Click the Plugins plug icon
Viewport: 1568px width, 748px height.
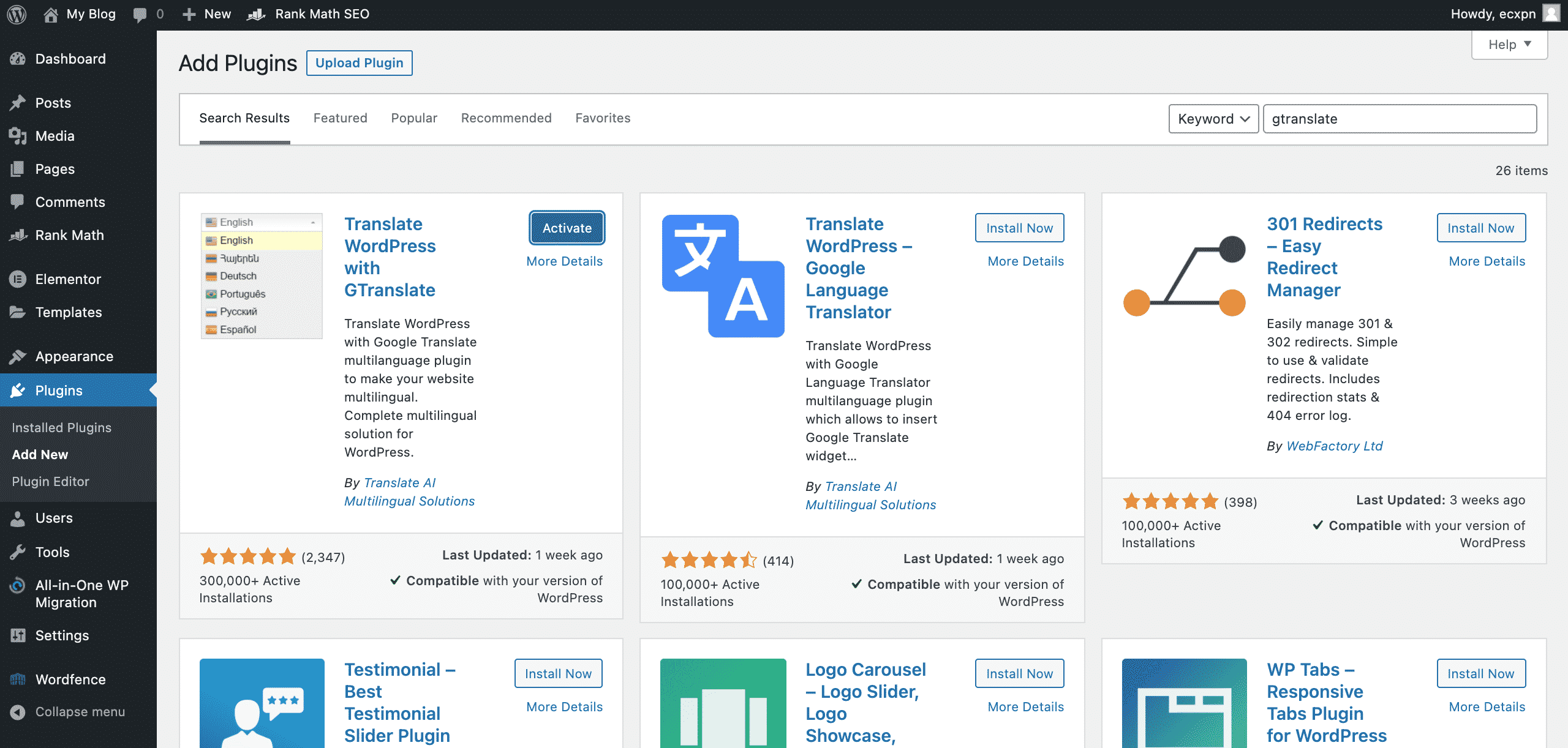pos(18,391)
